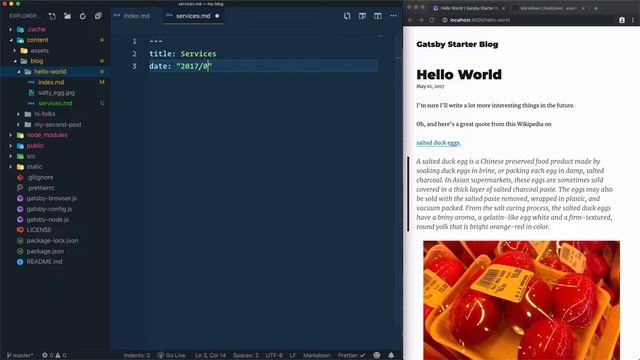The image size is (640, 360).
Task: Open the .gitignore file
Action: click(x=40, y=178)
